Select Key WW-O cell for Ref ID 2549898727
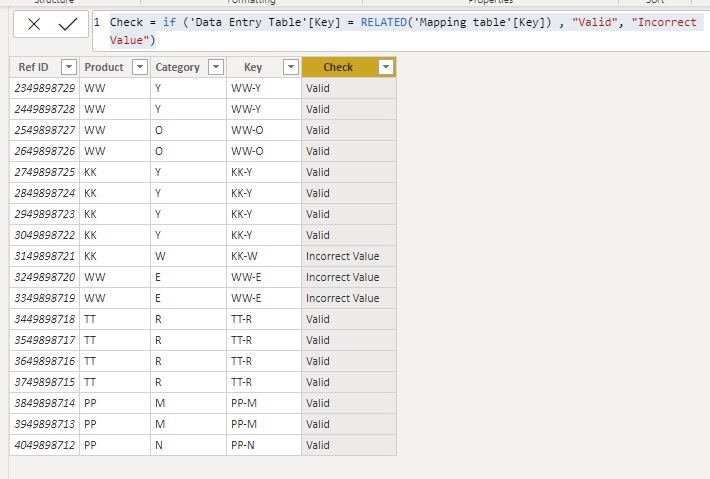 coord(264,130)
